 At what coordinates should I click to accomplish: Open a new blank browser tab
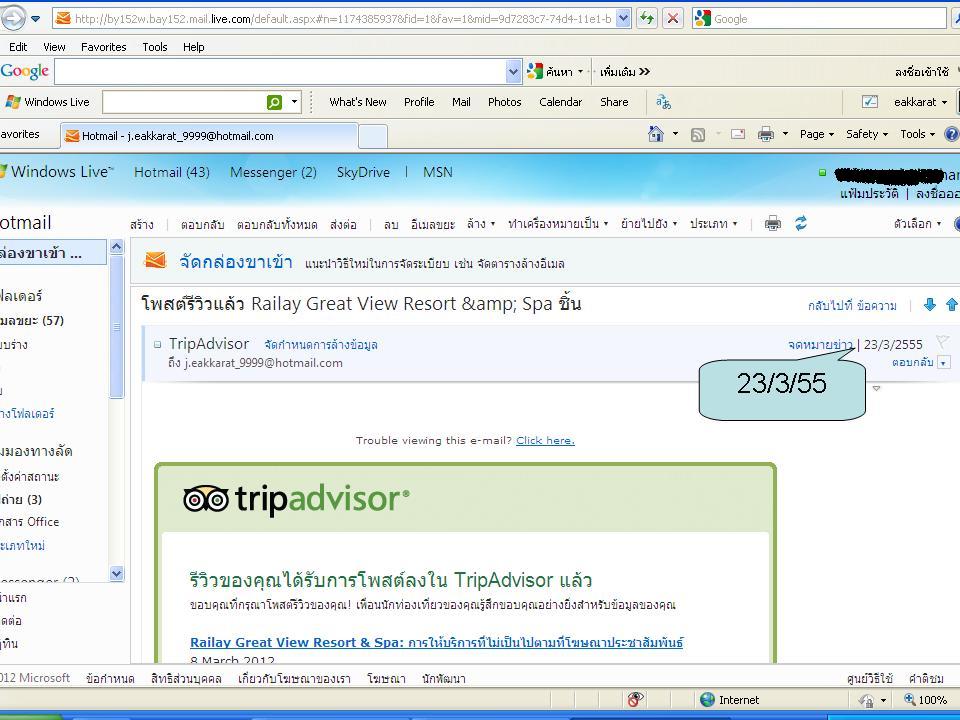tap(372, 136)
